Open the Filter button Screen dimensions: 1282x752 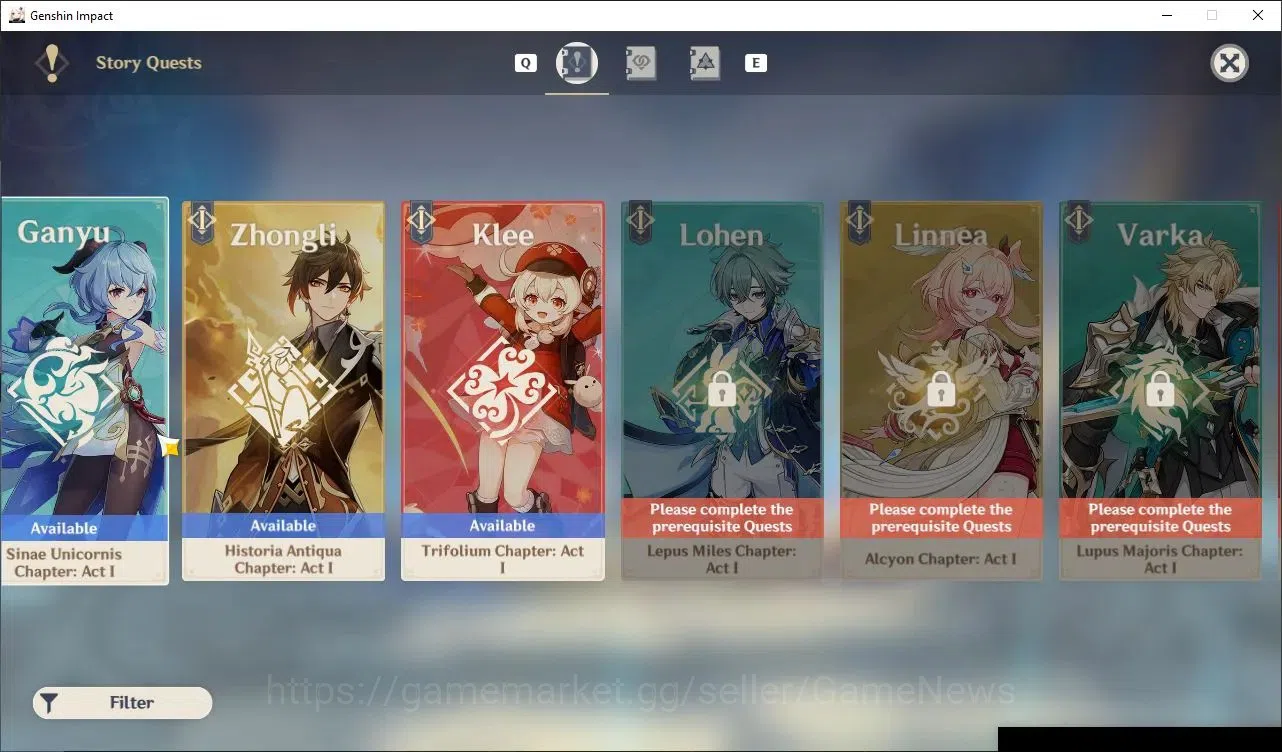tap(123, 703)
